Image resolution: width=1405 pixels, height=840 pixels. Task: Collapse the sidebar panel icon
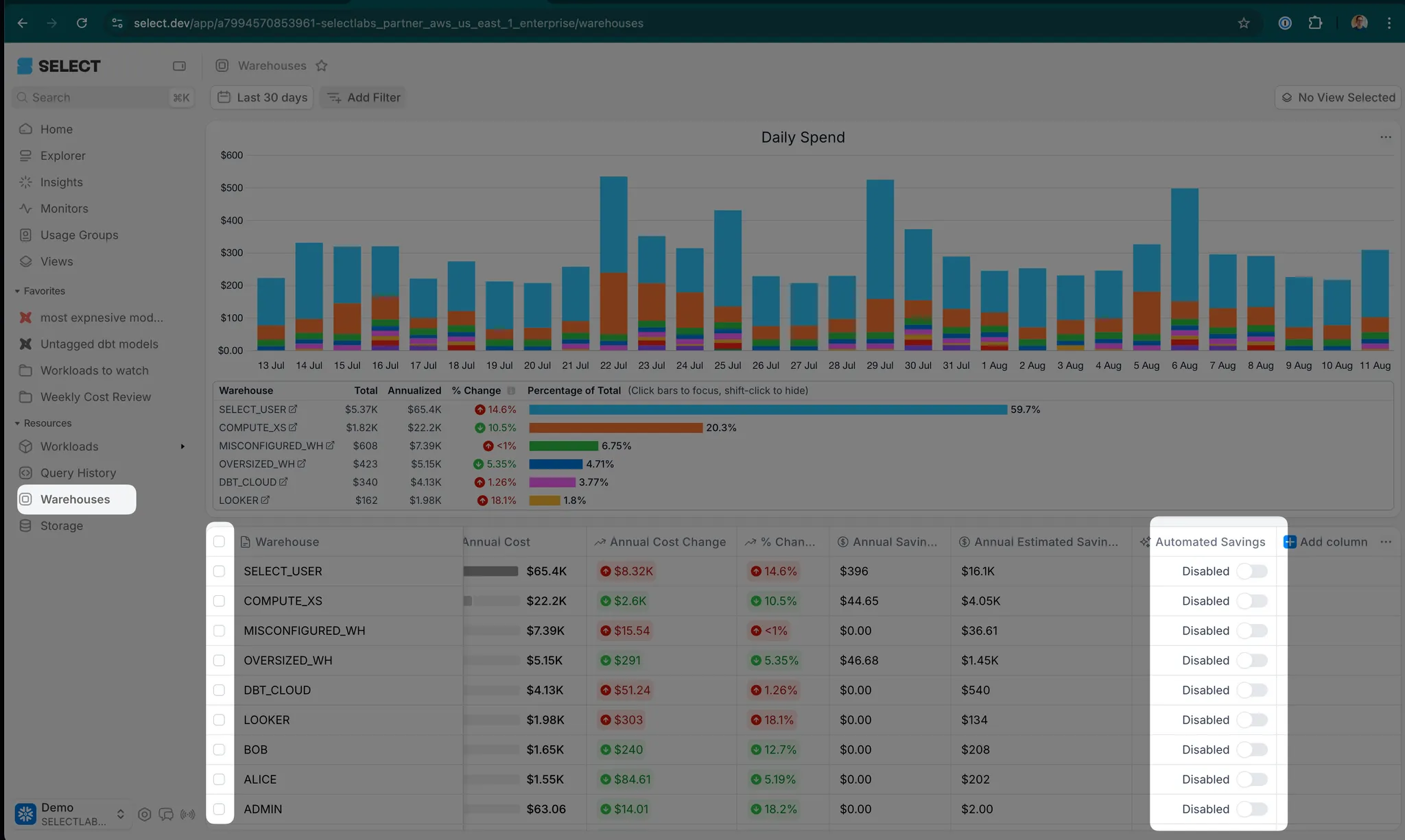click(x=179, y=66)
